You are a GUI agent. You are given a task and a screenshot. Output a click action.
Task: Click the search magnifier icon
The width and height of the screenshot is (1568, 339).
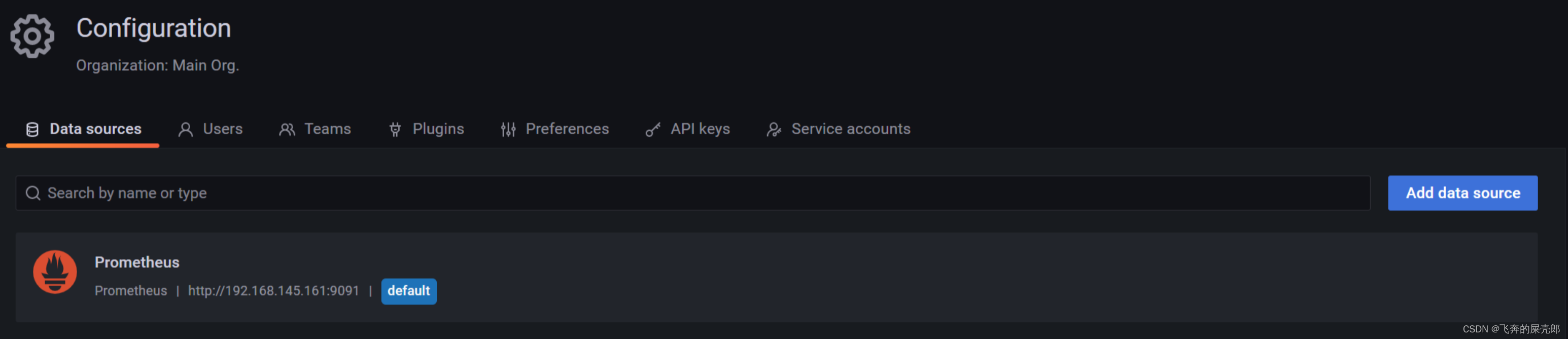33,193
